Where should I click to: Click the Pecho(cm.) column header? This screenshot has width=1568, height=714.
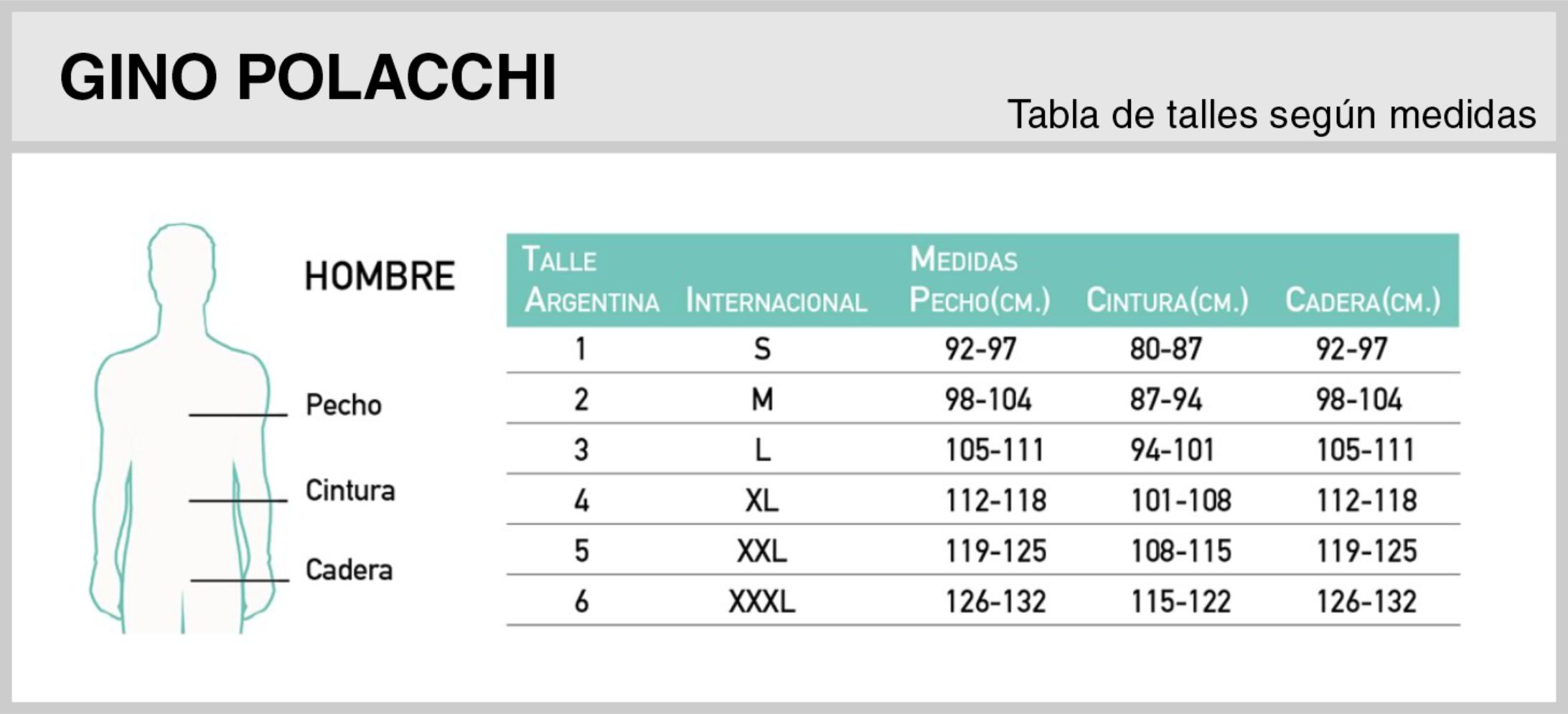pyautogui.click(x=980, y=300)
